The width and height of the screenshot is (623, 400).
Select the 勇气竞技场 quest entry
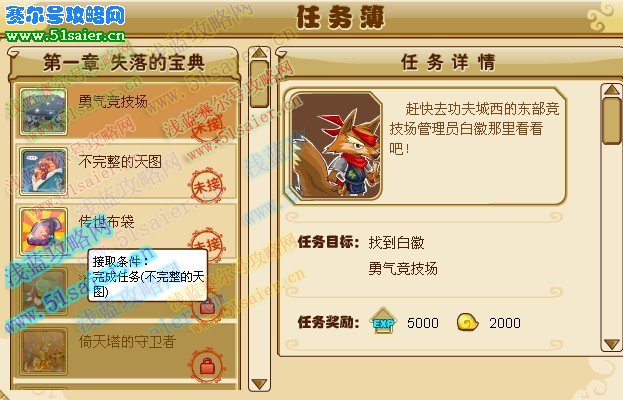click(126, 111)
